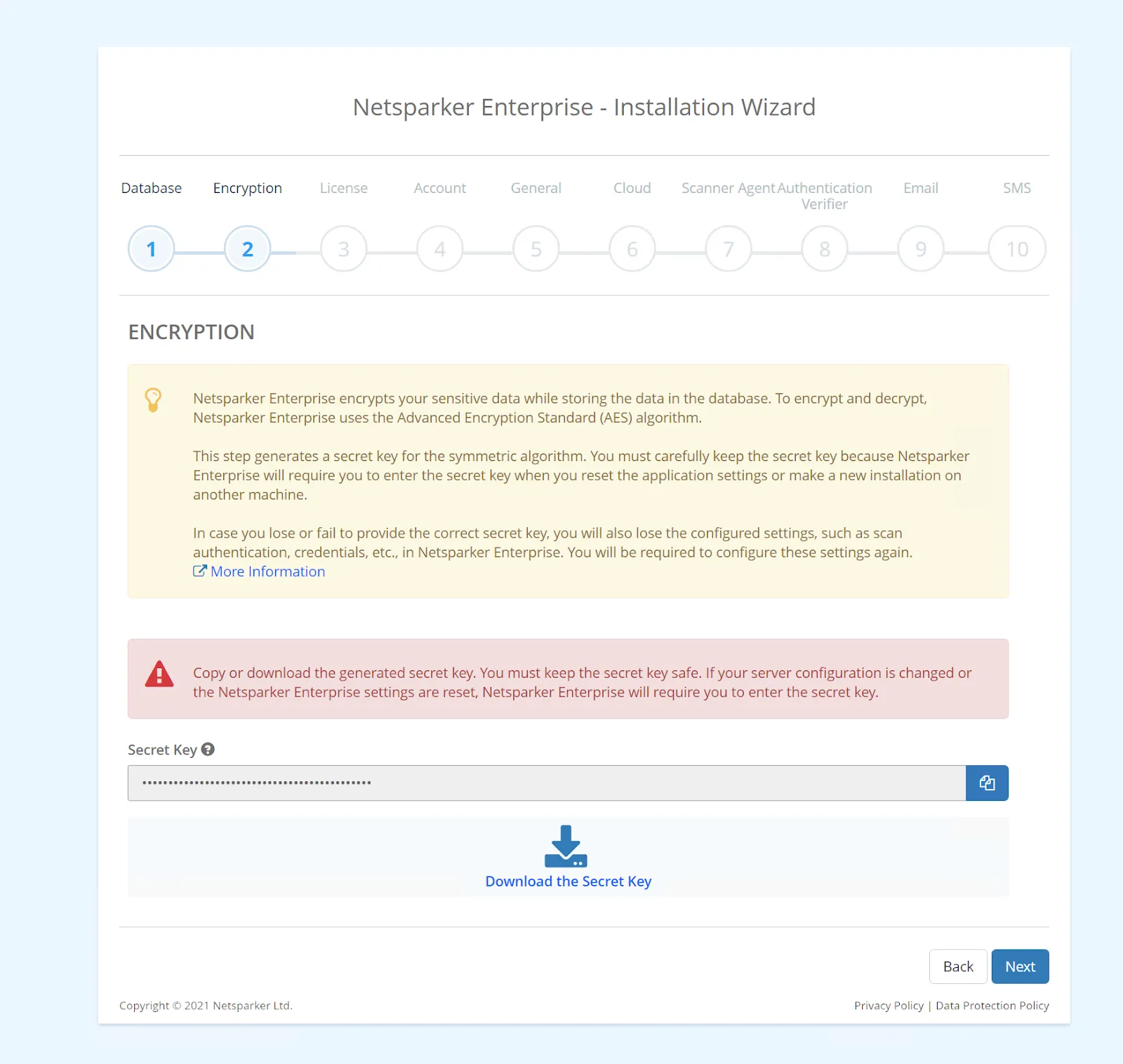This screenshot has width=1123, height=1064.
Task: Click the Installation Wizard title
Action: coord(584,107)
